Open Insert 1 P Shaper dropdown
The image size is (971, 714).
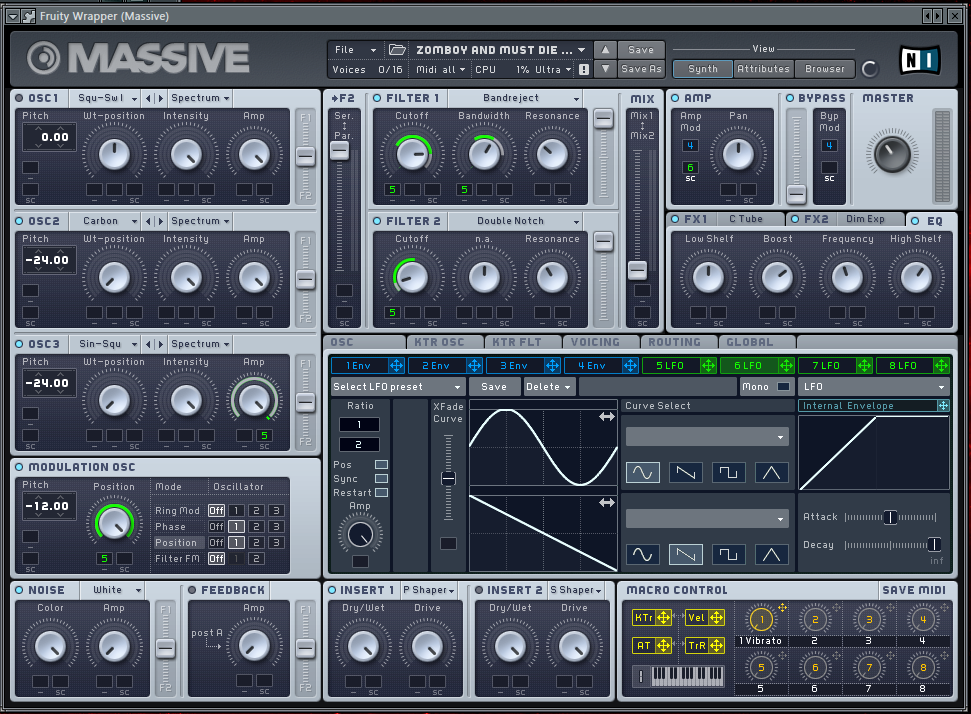(429, 590)
